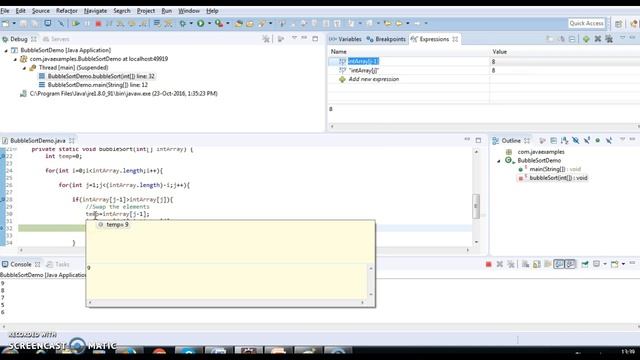Switch to the Variables tab
The width and height of the screenshot is (640, 360).
346,39
